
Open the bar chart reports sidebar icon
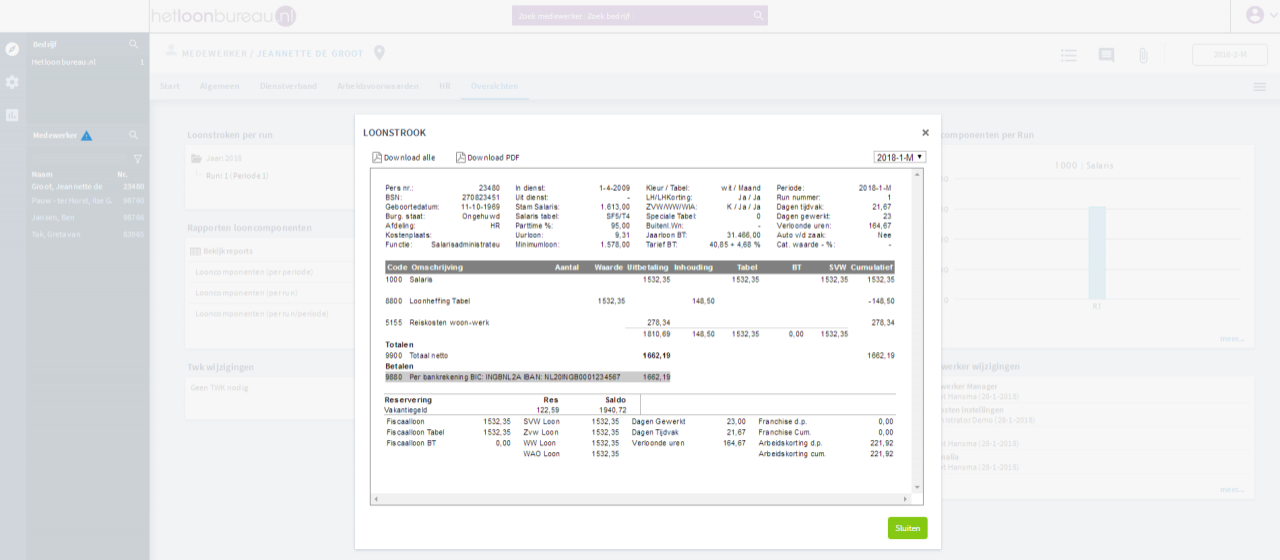click(12, 115)
